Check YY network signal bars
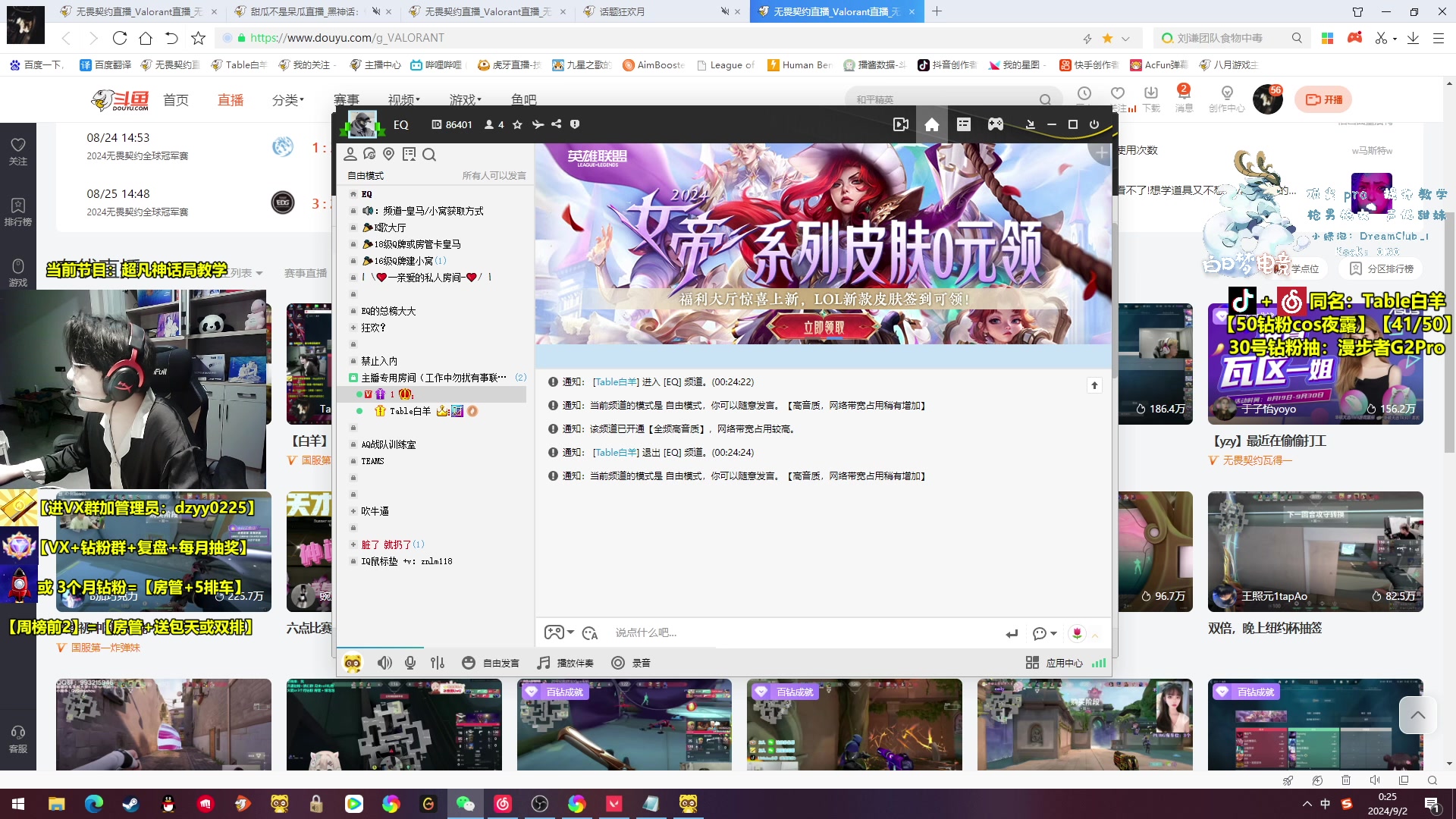This screenshot has height=819, width=1456. pyautogui.click(x=1099, y=663)
